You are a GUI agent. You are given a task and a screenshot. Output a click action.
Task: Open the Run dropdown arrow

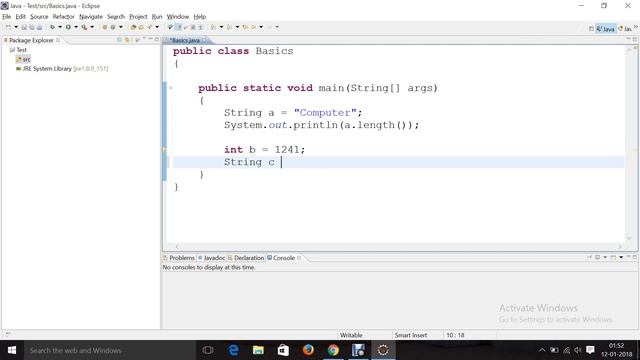pos(76,27)
